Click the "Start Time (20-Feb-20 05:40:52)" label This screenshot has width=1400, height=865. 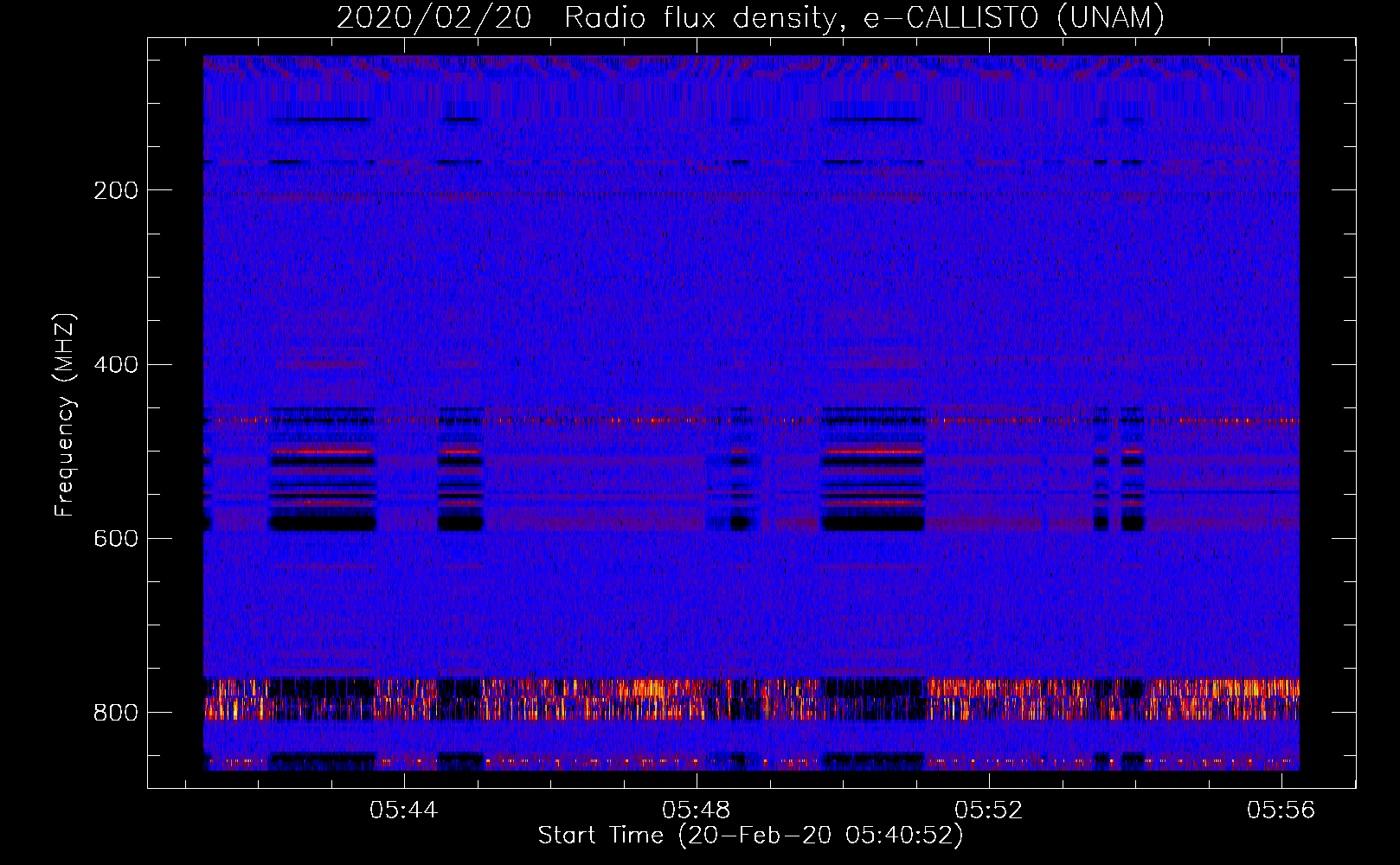[x=750, y=836]
